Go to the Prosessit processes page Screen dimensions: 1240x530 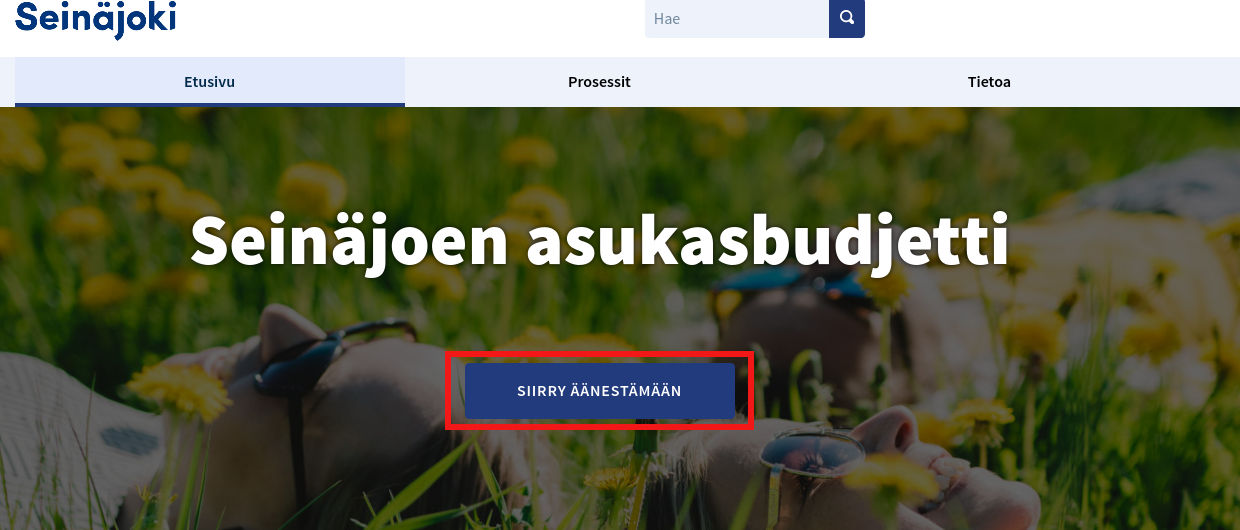point(599,82)
